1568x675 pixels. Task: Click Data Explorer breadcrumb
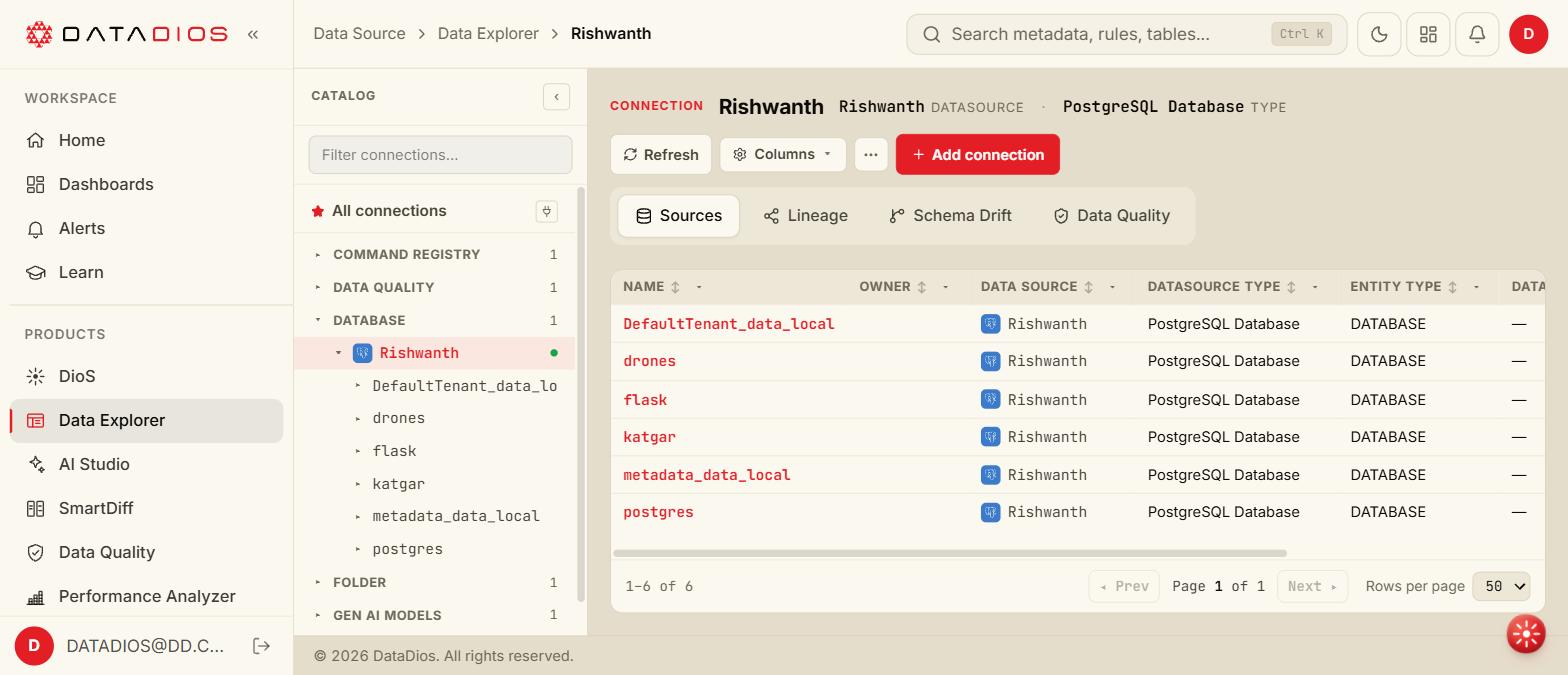(x=488, y=34)
